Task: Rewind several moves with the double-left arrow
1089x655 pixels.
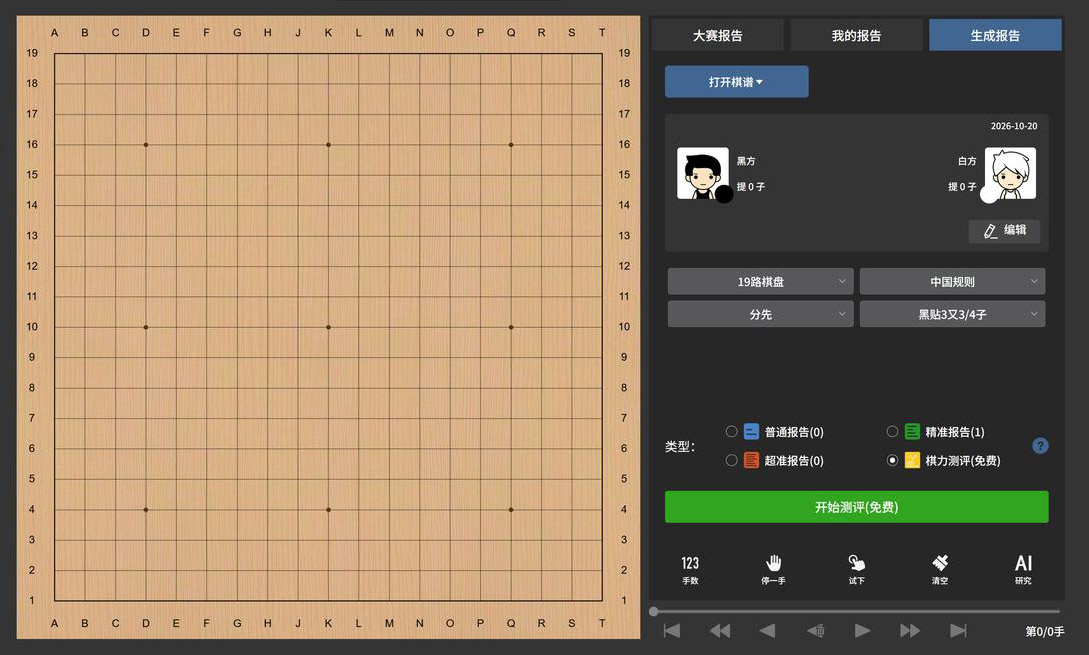Action: 720,631
